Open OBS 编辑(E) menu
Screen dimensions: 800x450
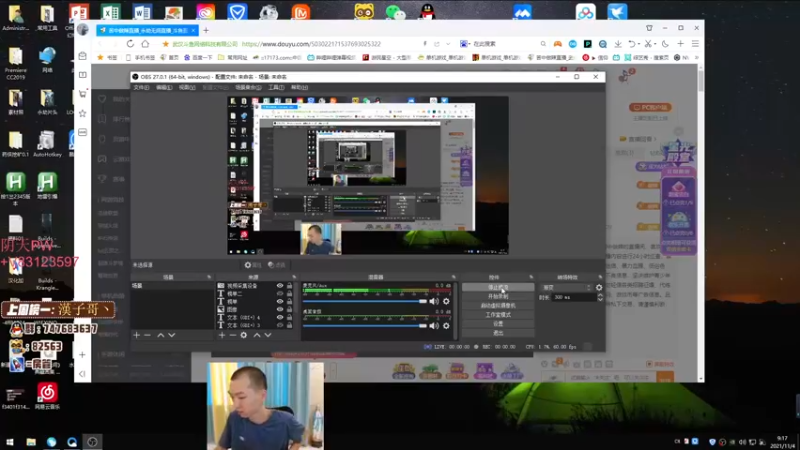tap(164, 87)
